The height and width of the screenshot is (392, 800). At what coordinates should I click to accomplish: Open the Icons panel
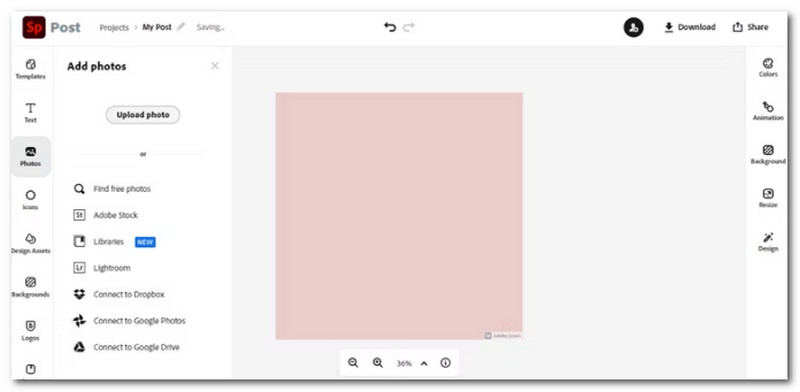click(31, 200)
